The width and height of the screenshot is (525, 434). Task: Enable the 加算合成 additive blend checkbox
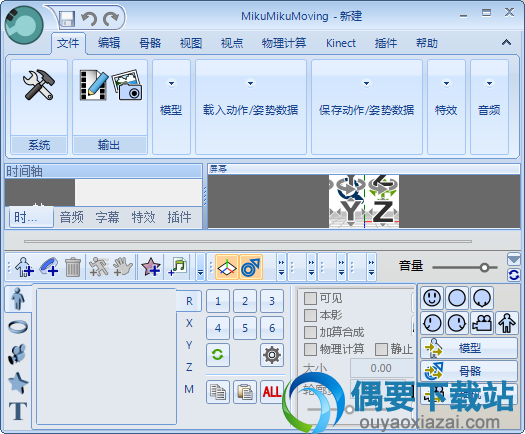tap(310, 332)
